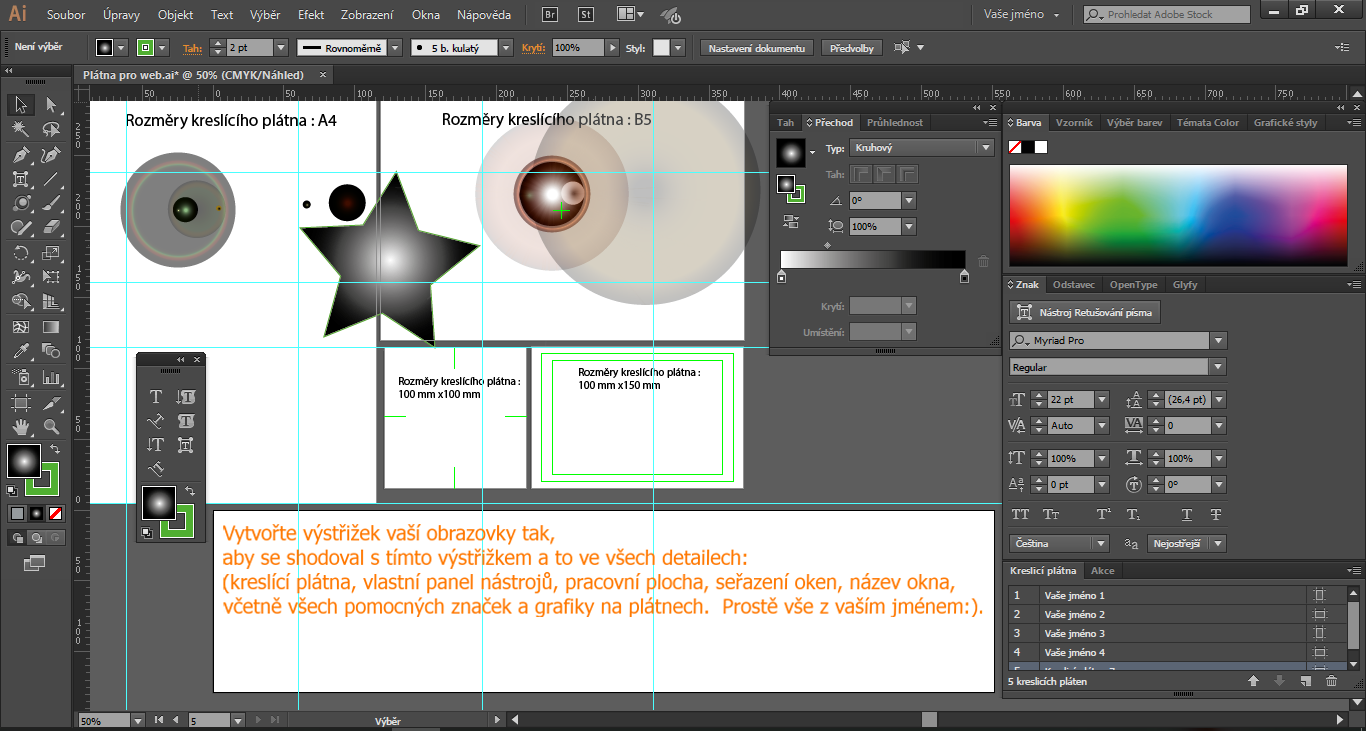This screenshot has height=731, width=1366.
Task: Expand the Myriad Pro font dropdown
Action: [x=1218, y=341]
